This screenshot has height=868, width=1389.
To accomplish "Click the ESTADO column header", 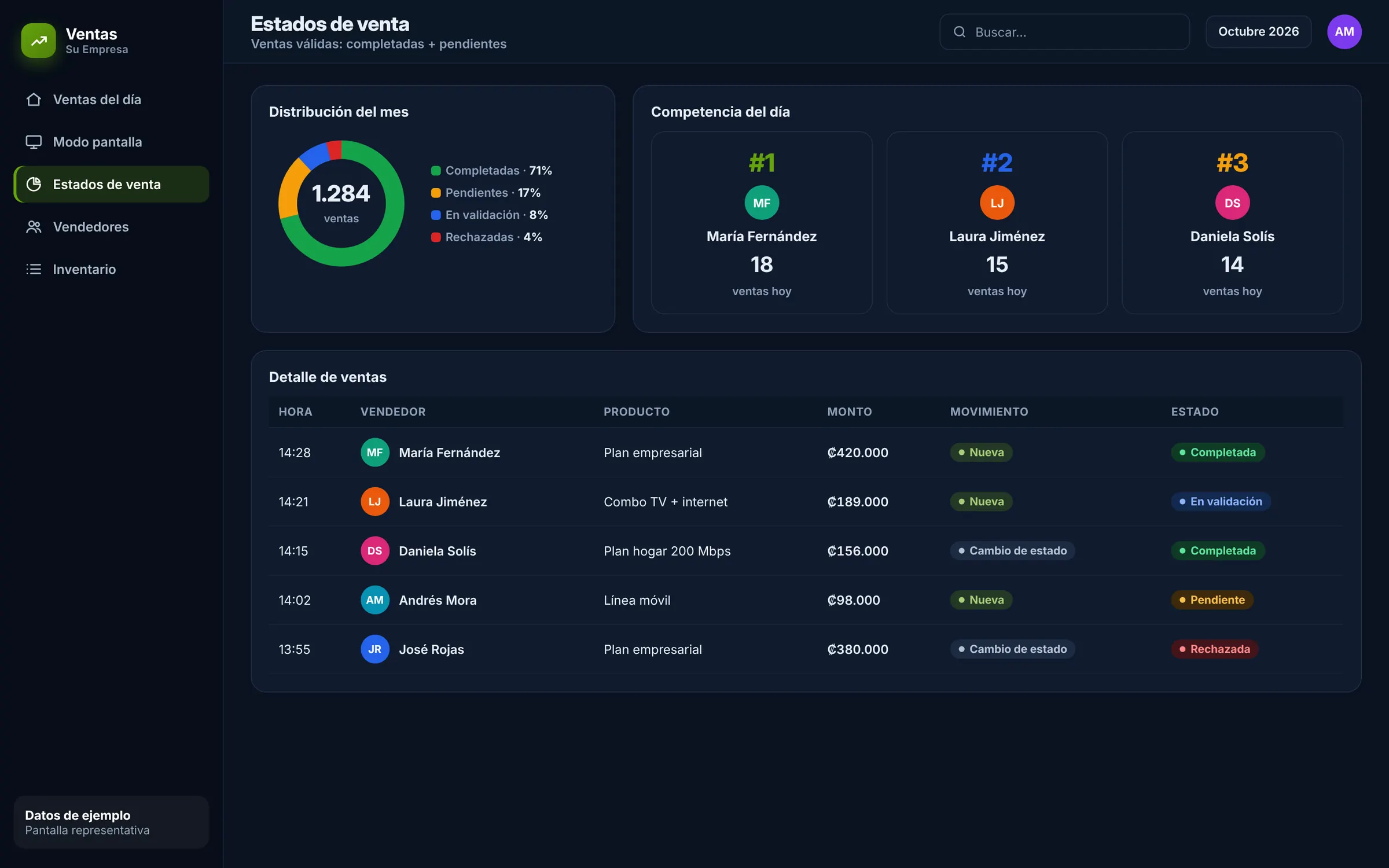I will point(1195,411).
